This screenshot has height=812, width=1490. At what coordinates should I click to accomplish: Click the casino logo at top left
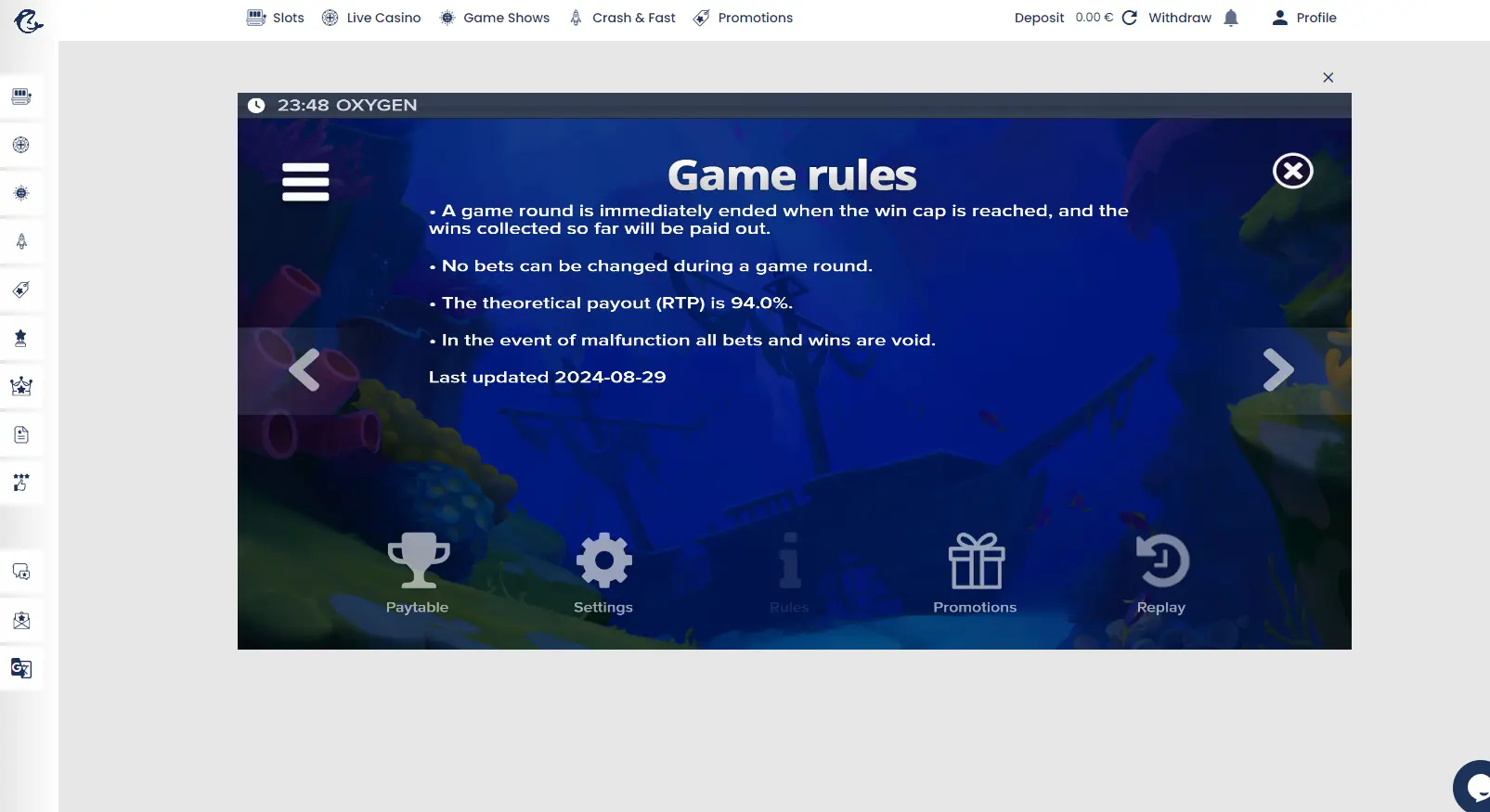click(29, 20)
